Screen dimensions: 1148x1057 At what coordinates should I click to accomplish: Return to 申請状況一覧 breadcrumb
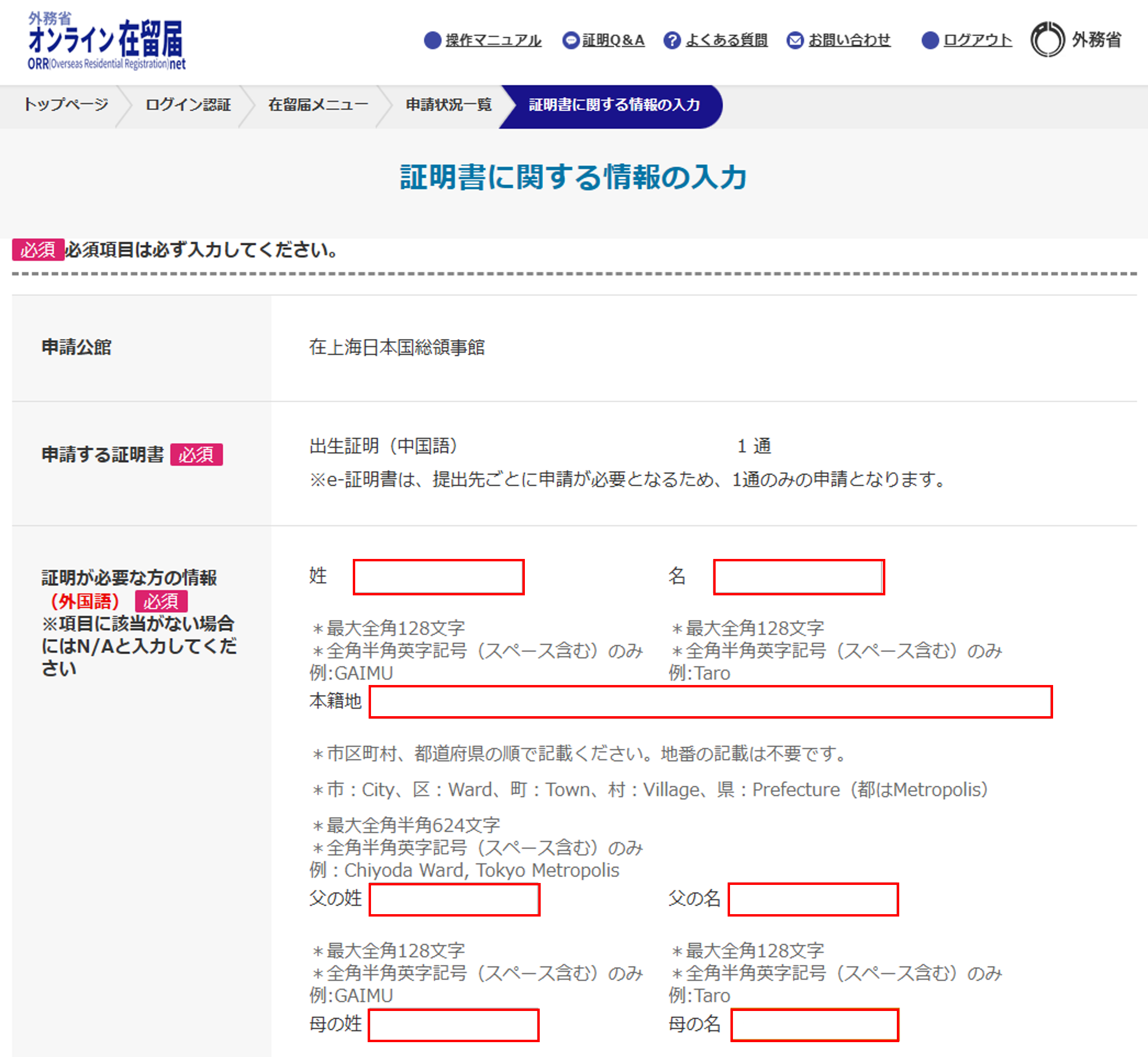click(x=449, y=105)
